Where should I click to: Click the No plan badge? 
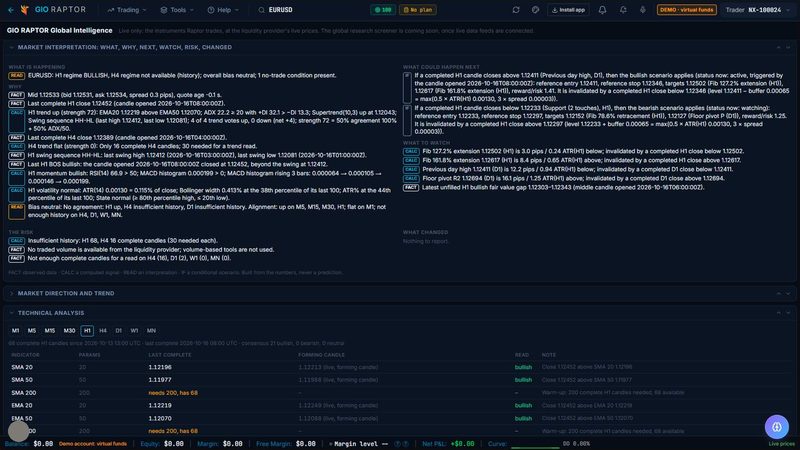point(417,10)
